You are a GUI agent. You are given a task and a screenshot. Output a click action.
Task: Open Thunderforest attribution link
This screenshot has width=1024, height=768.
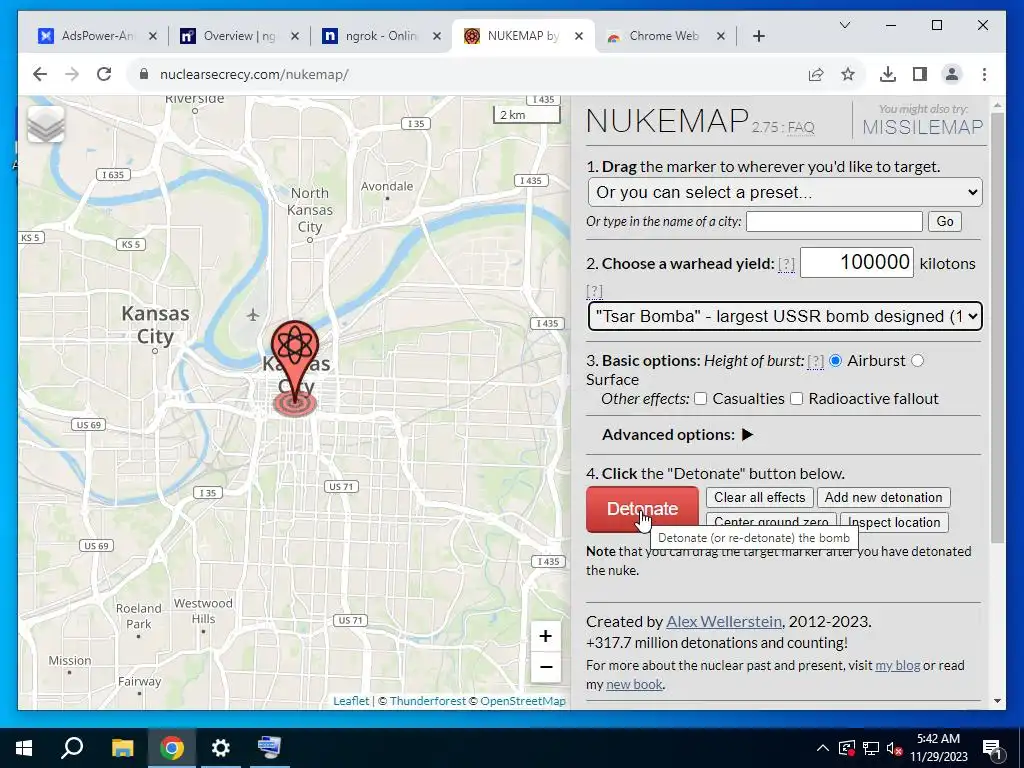tap(428, 701)
